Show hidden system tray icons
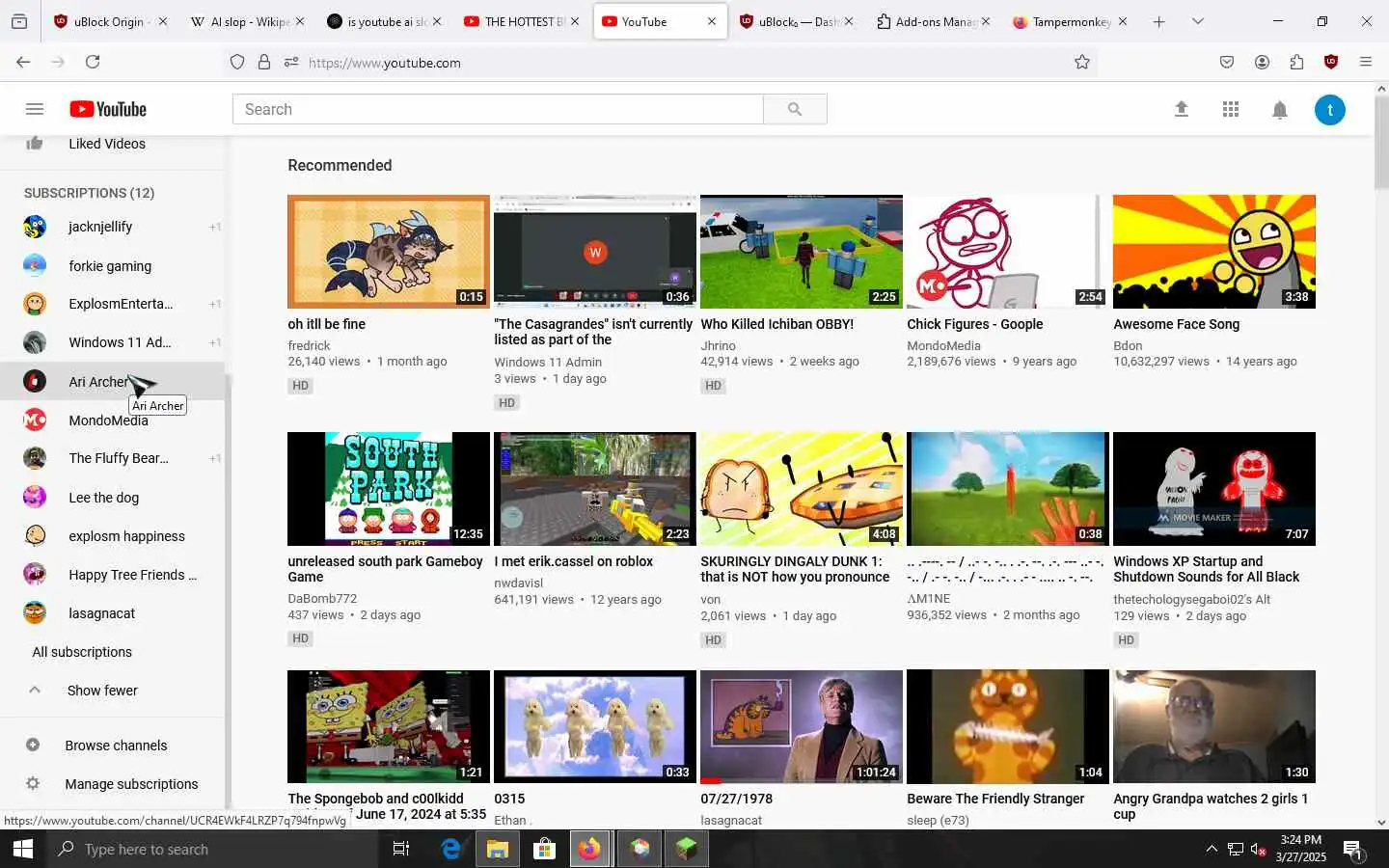The width and height of the screenshot is (1389, 868). [1212, 849]
